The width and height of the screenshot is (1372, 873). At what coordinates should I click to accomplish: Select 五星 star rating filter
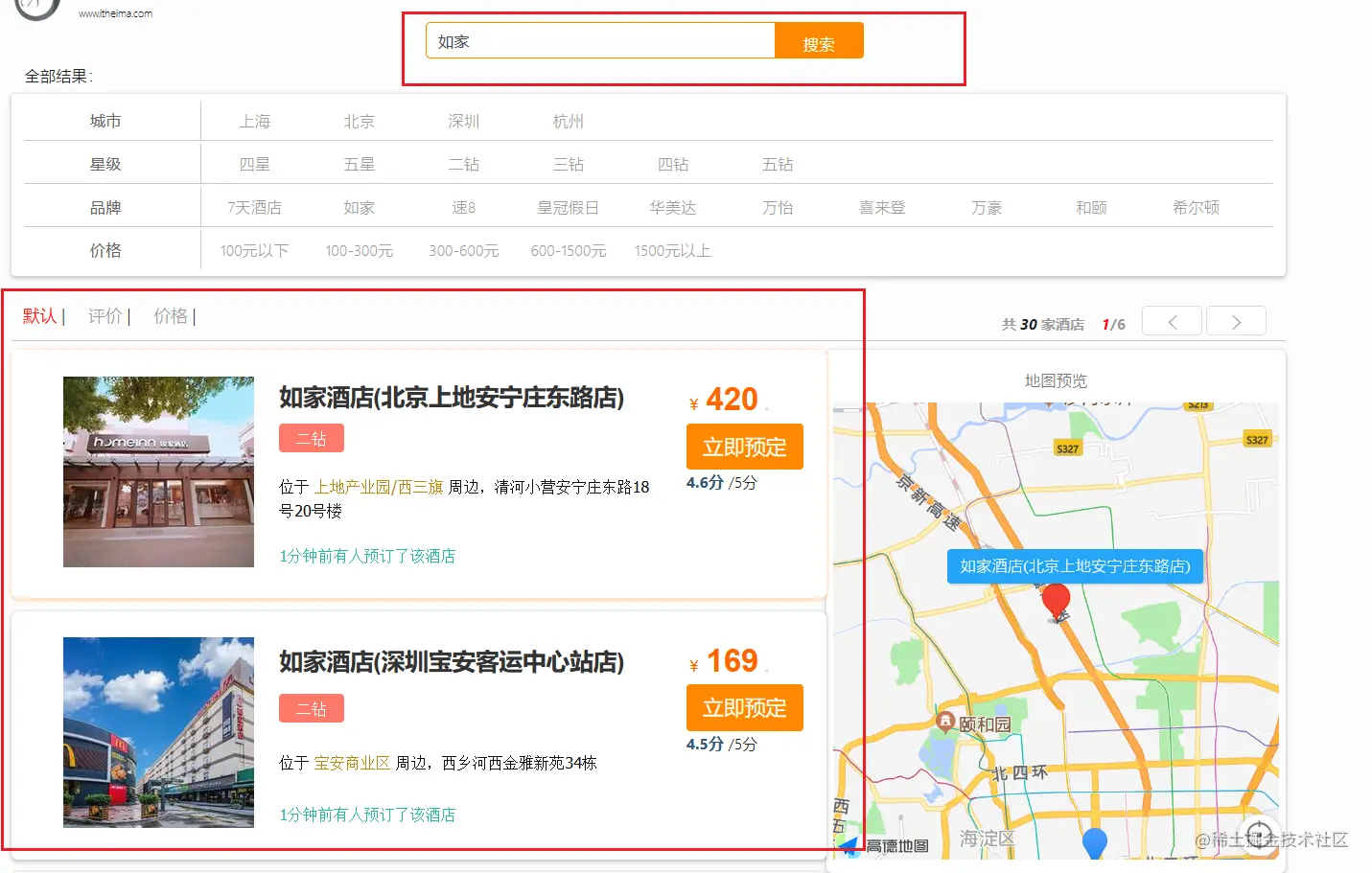pos(360,165)
